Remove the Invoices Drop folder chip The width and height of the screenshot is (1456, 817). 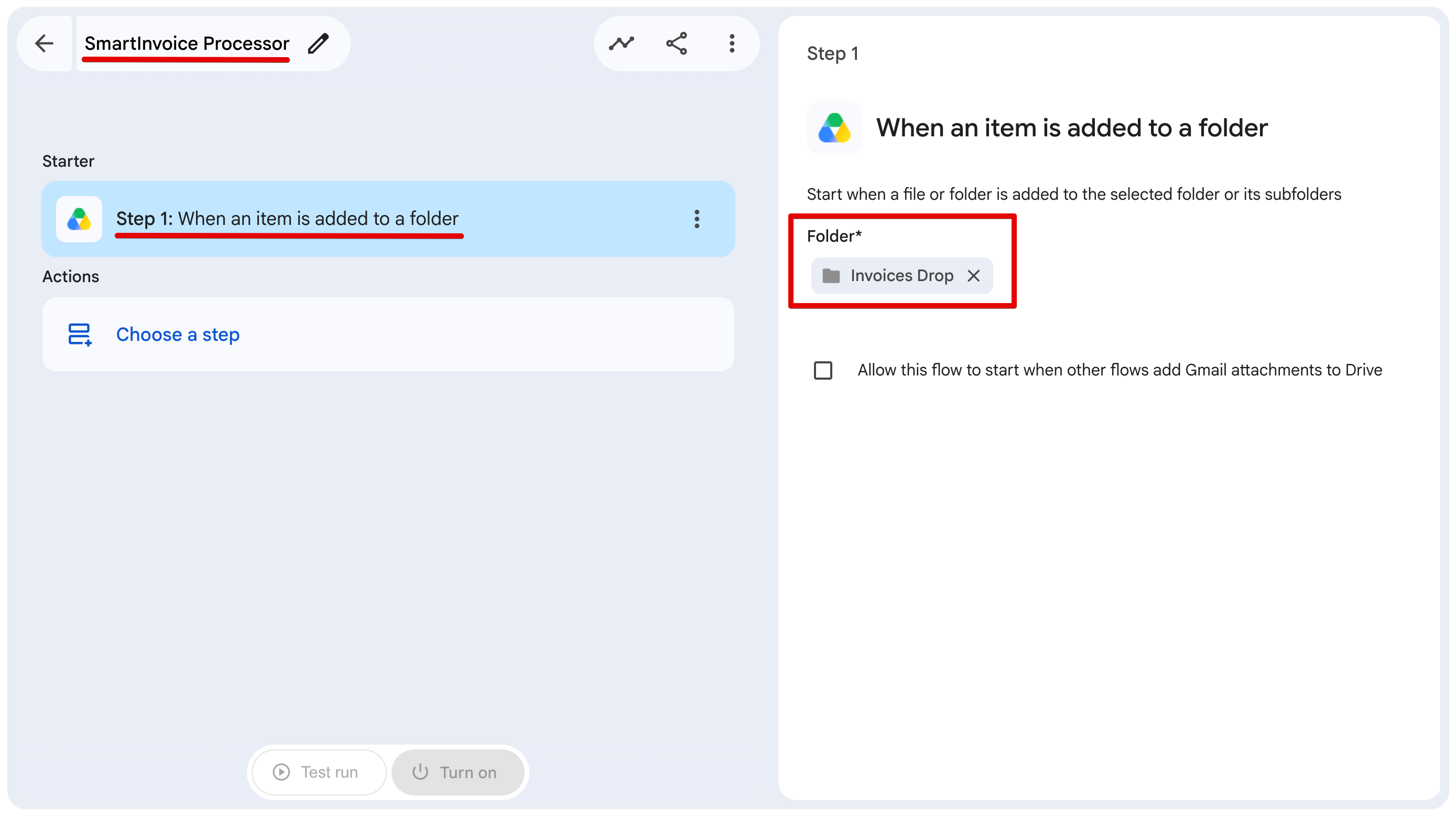click(x=973, y=275)
